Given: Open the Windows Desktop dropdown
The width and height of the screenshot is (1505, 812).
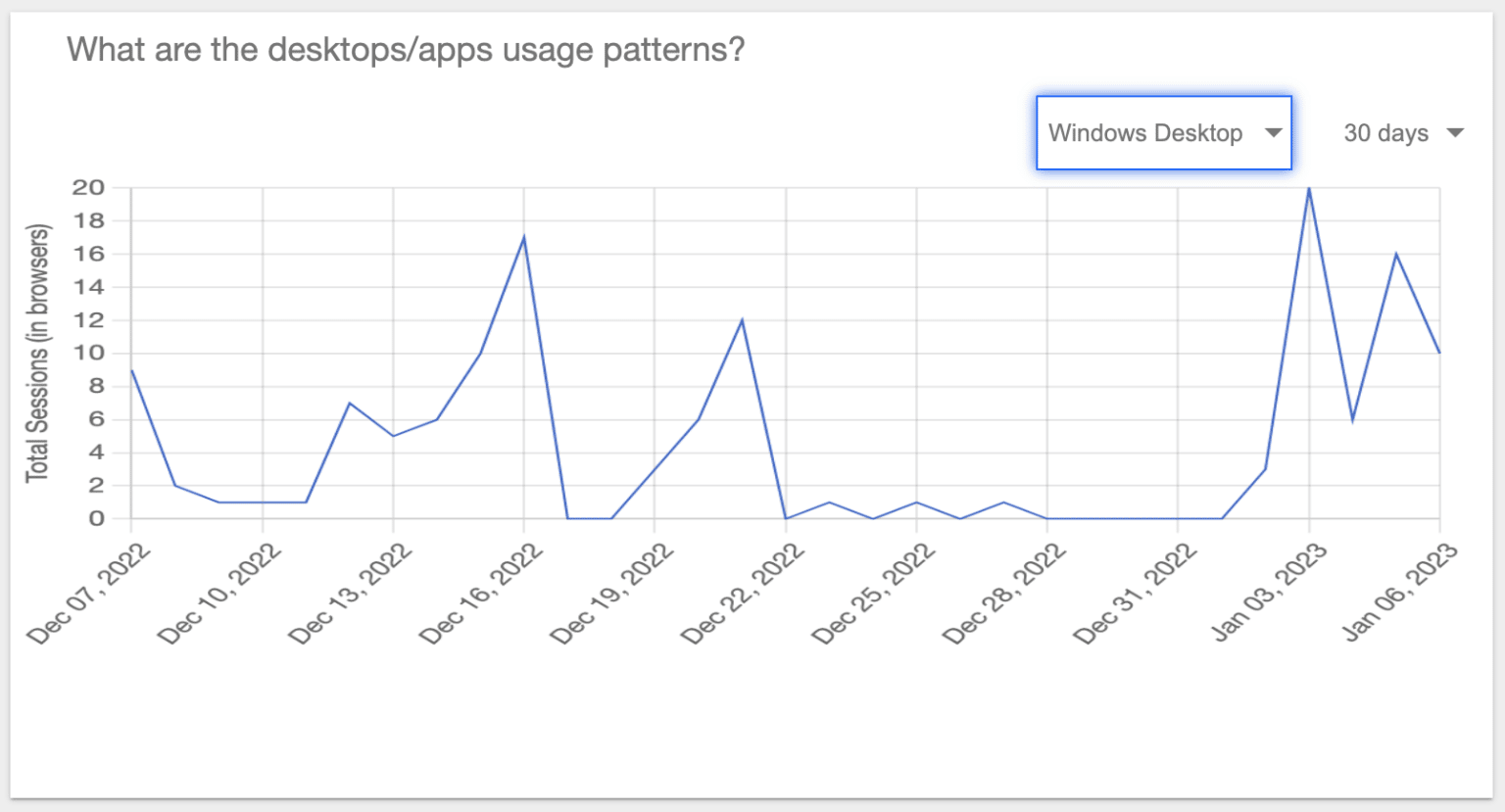Looking at the screenshot, I should point(1145,133).
